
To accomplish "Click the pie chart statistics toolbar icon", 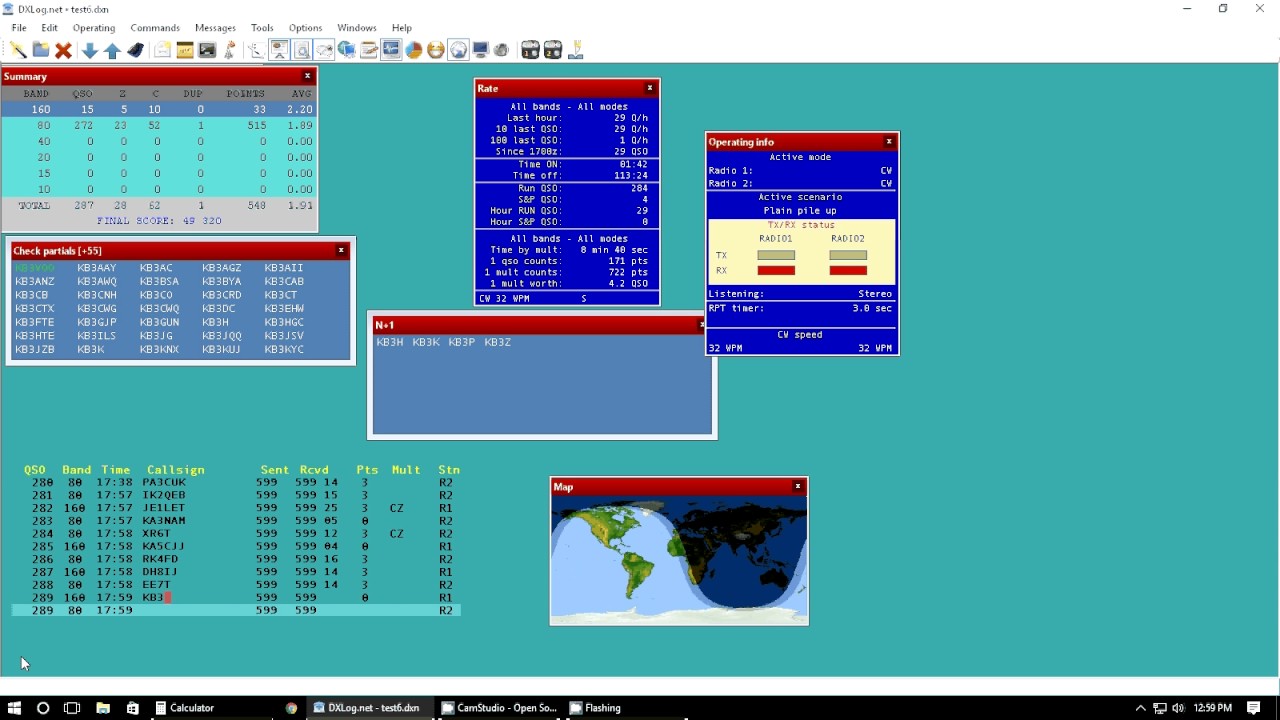I will [x=413, y=50].
